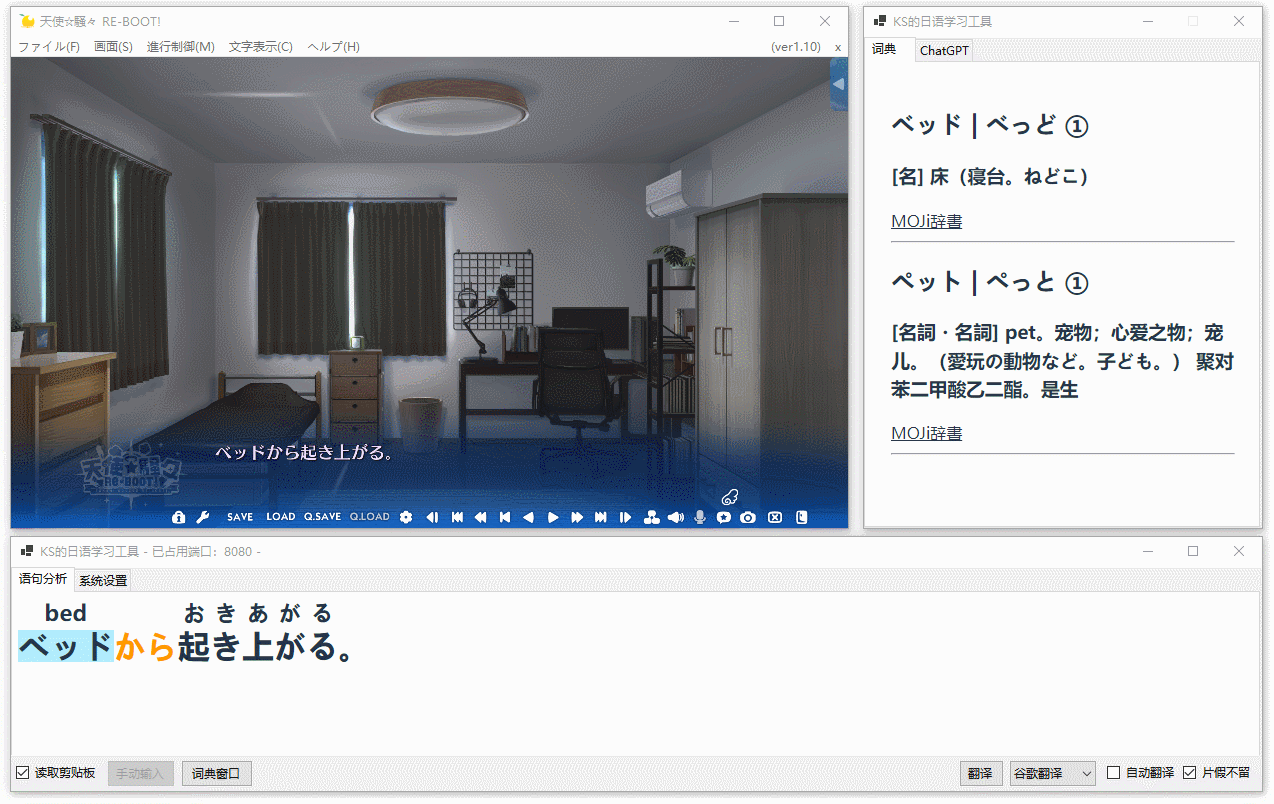This screenshot has height=804, width=1274.
Task: Click the microphone voice icon
Action: 700,517
